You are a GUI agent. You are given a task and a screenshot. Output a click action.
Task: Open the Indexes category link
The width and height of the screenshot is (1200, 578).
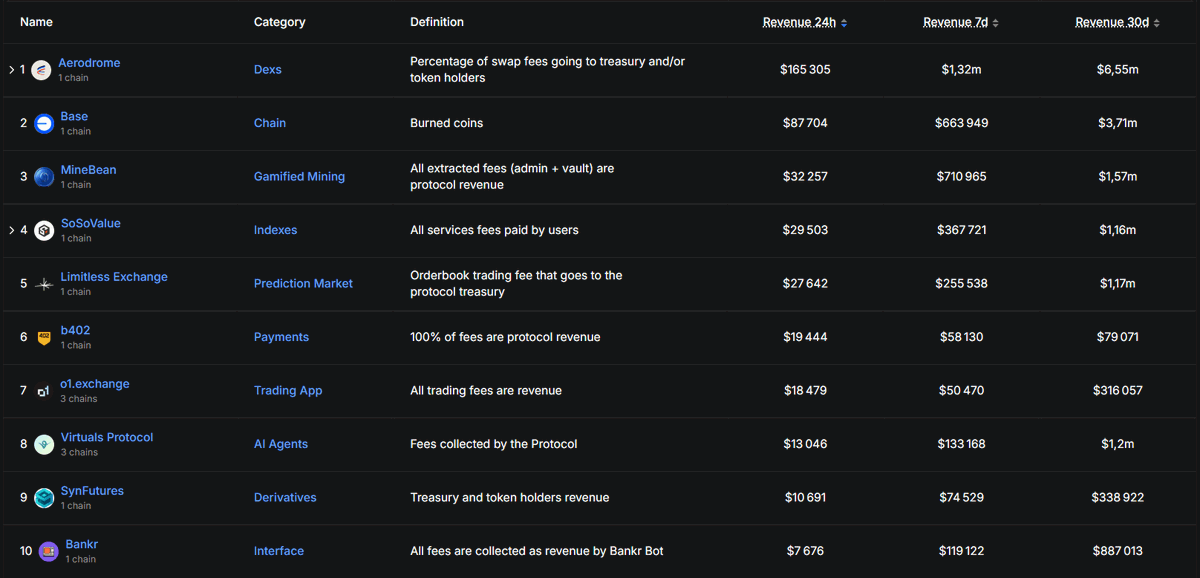[x=275, y=230]
